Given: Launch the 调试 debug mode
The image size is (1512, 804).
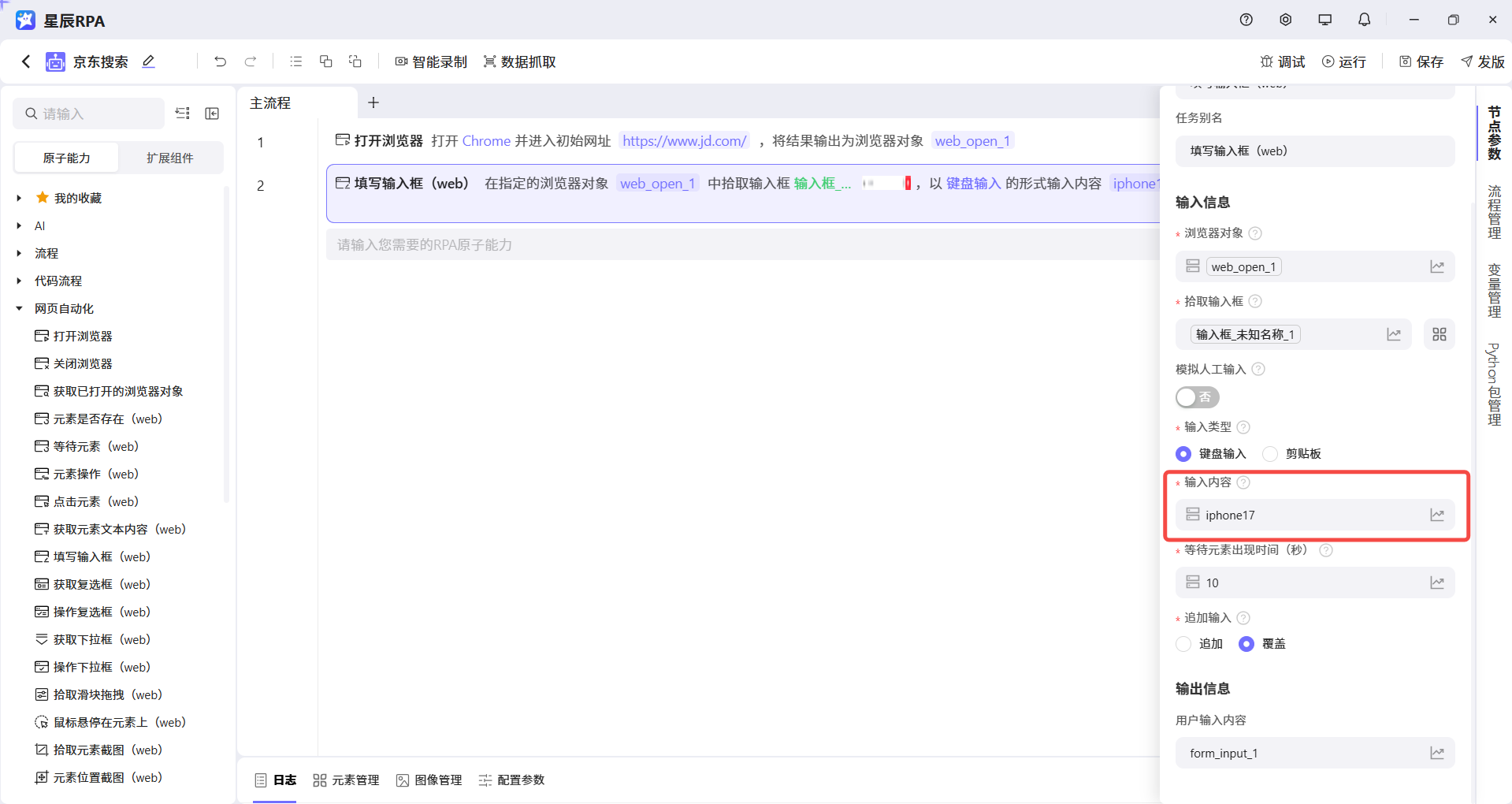Looking at the screenshot, I should coord(1282,61).
